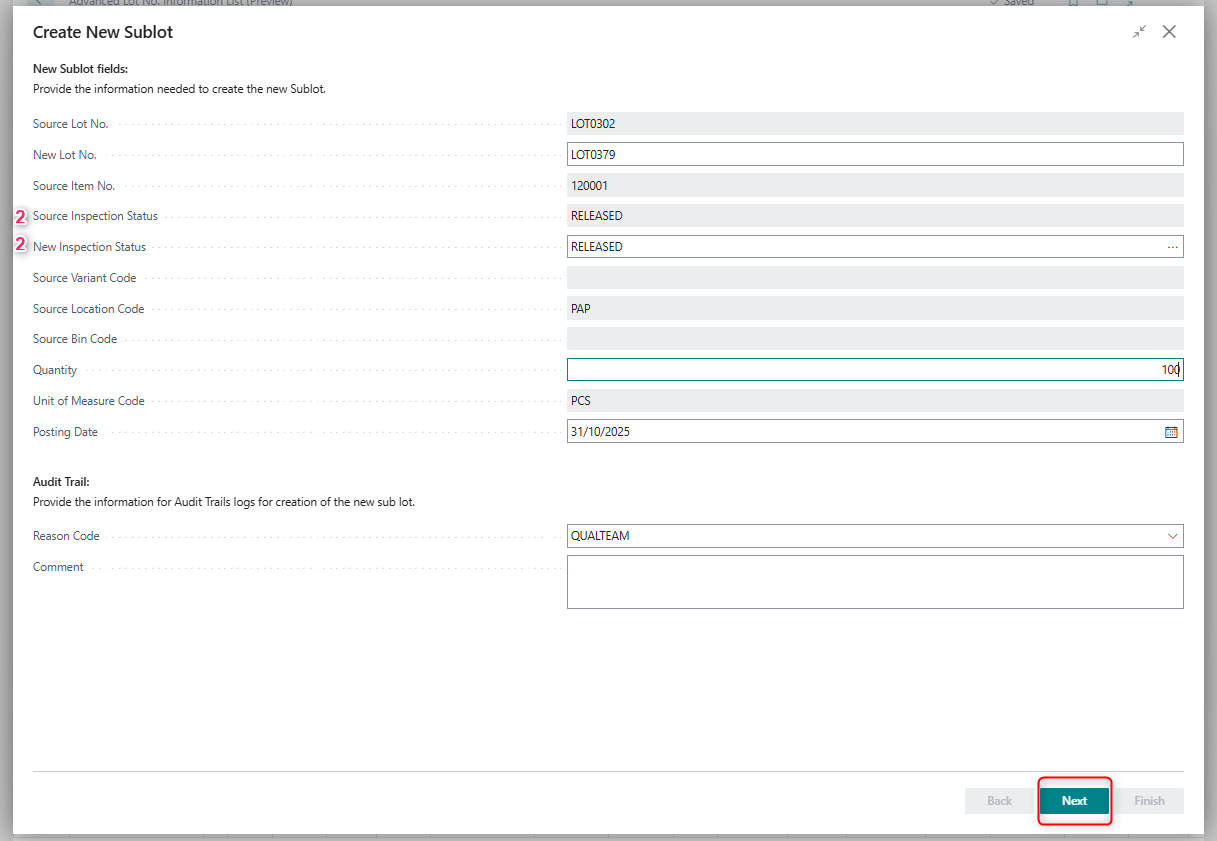Click the read-only Source Lot No. LOT0302 field
Screen dimensions: 1217x841
click(x=874, y=124)
